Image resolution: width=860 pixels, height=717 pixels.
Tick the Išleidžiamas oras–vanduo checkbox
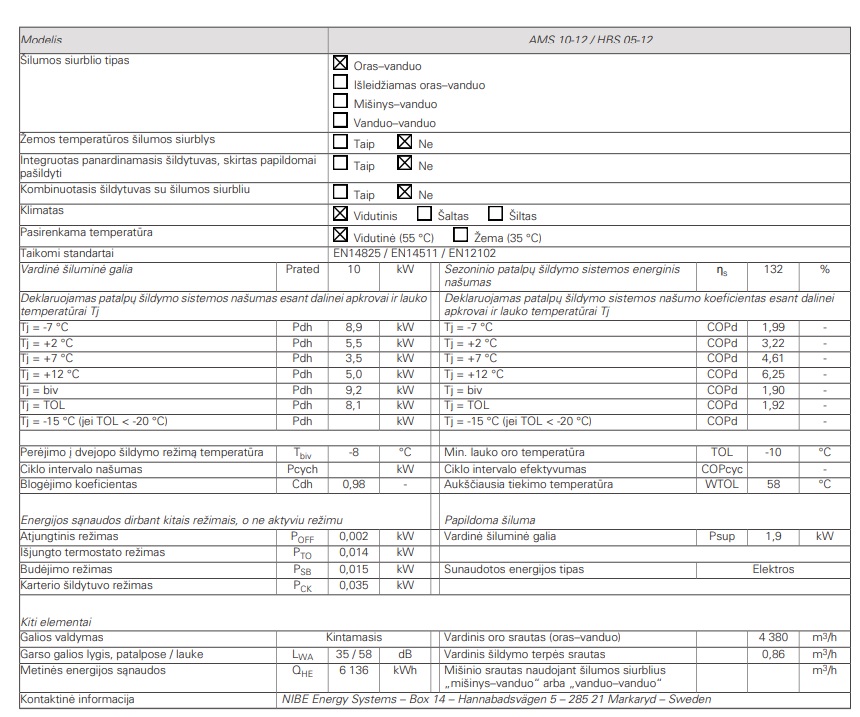pyautogui.click(x=340, y=84)
